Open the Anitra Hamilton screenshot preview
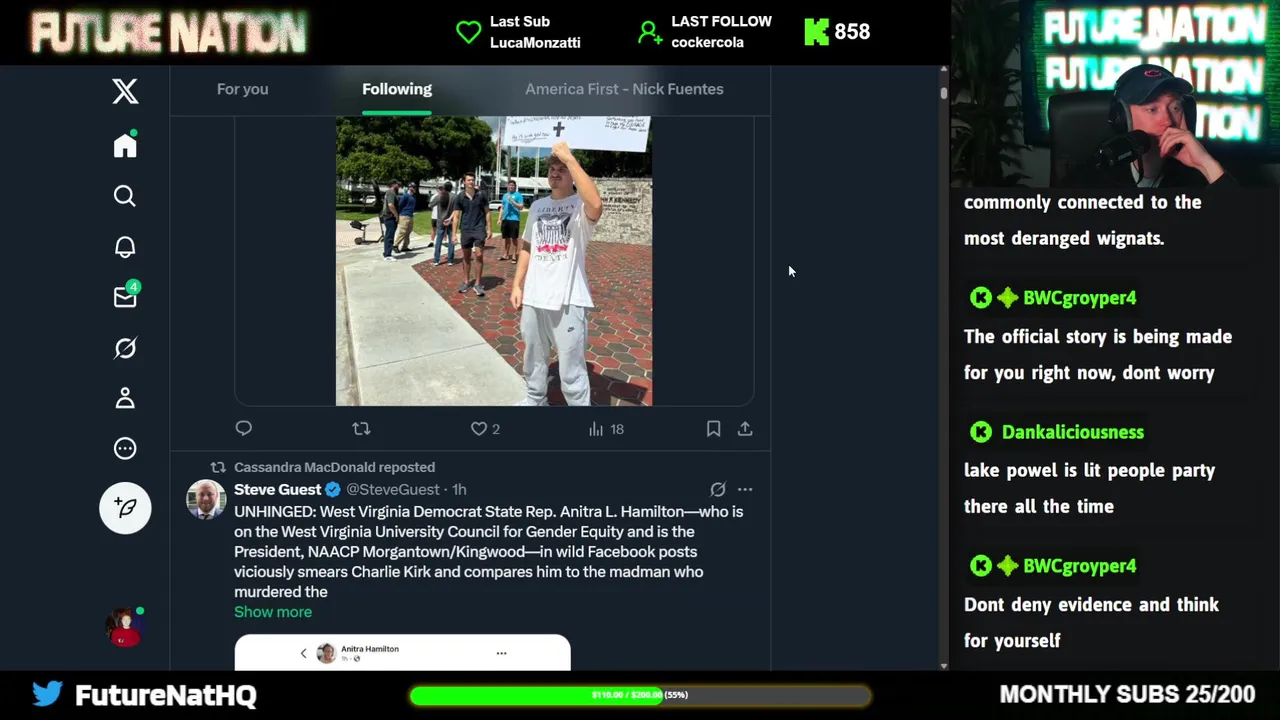The width and height of the screenshot is (1280, 720). [402, 652]
